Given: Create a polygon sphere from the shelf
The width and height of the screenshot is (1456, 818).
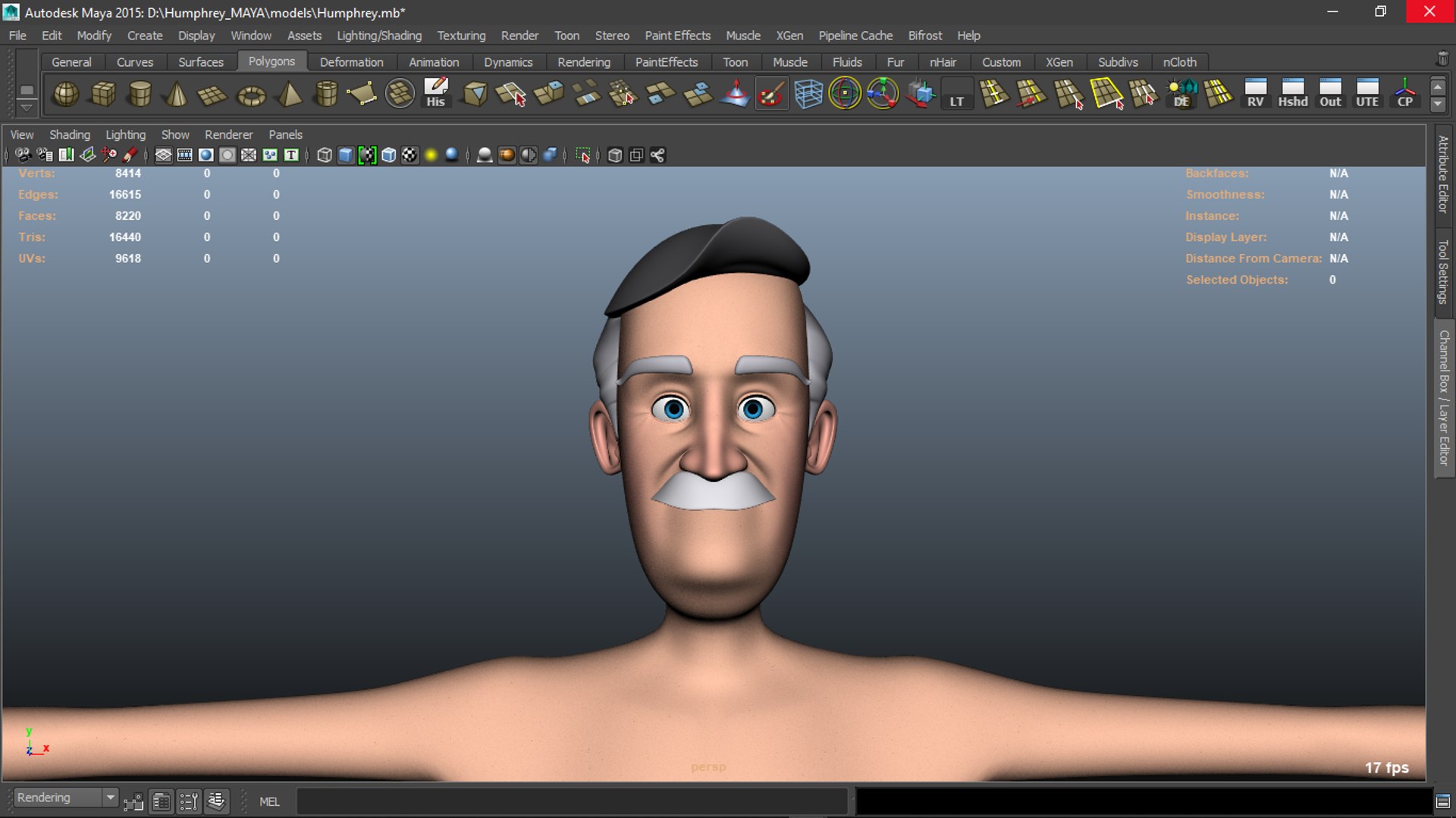Looking at the screenshot, I should (x=66, y=94).
